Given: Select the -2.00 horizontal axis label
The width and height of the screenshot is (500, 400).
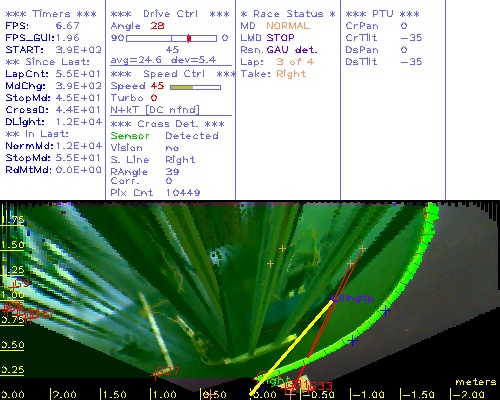Looking at the screenshot, I should pyautogui.click(x=468, y=395).
